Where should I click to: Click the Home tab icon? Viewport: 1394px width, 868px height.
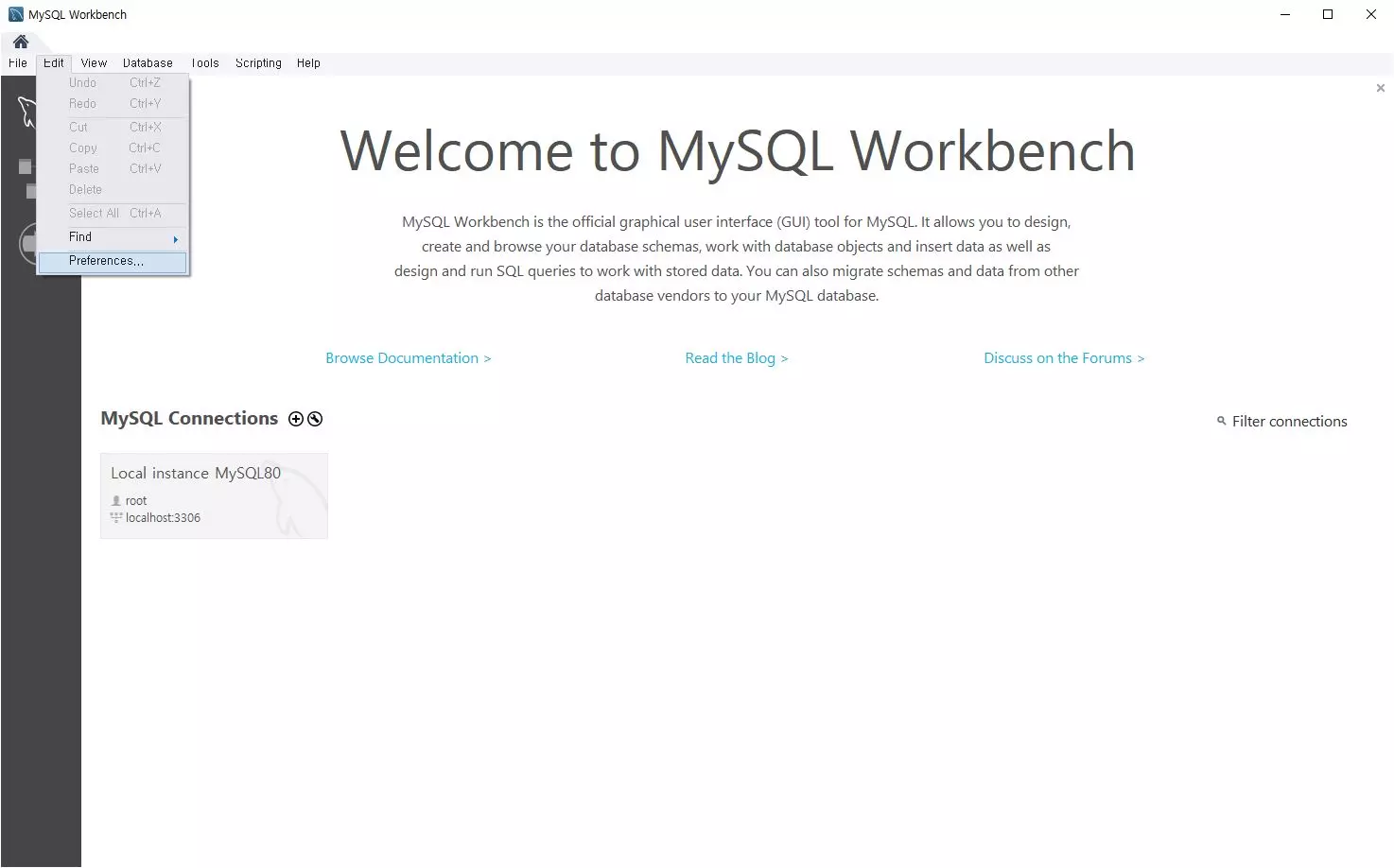(21, 42)
